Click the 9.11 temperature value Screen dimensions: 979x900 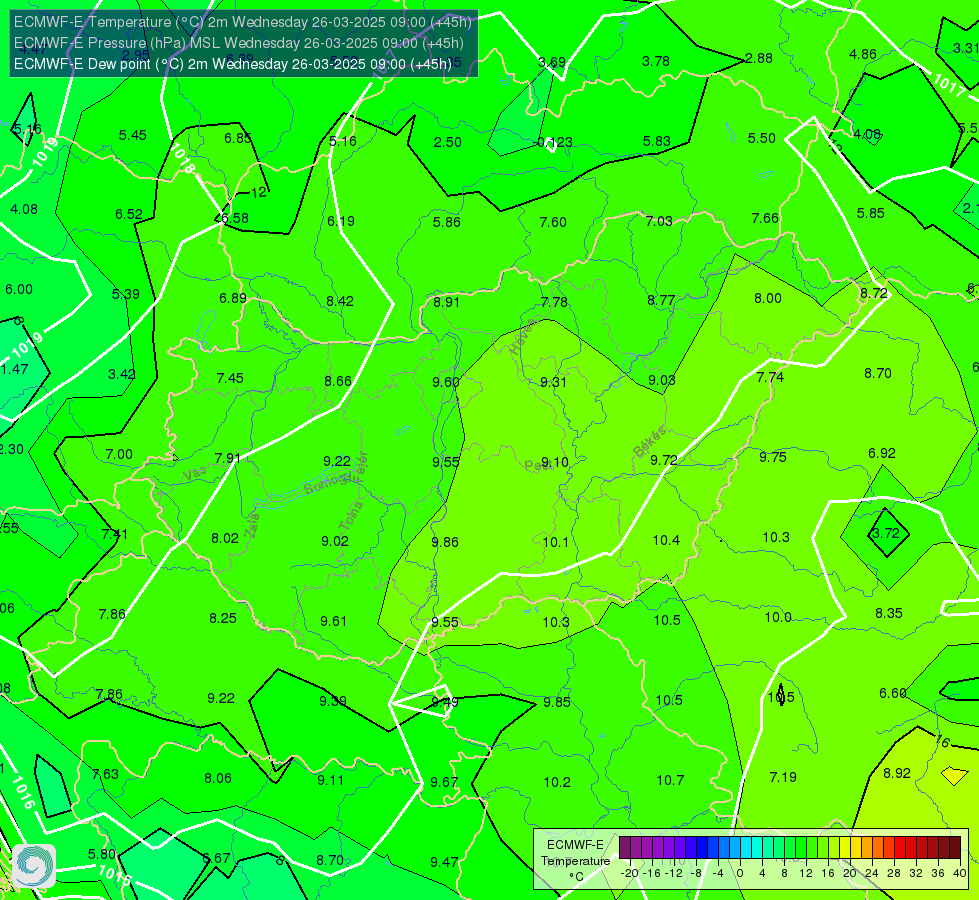[330, 780]
